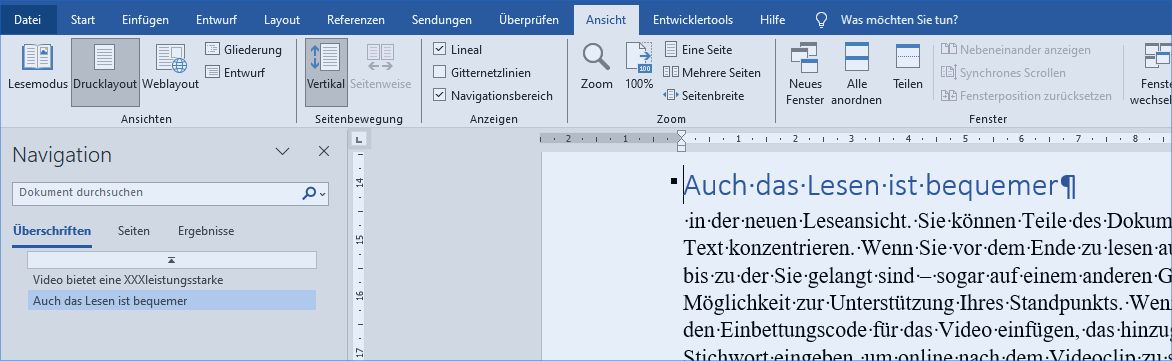Viewport: 1172px width, 361px height.
Task: Open the Sendungen ribbon tab
Action: (x=442, y=19)
